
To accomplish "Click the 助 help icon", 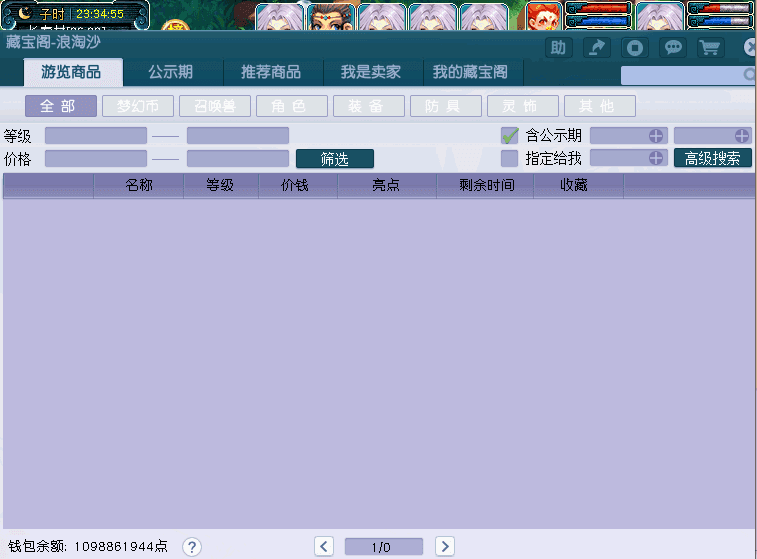I will pyautogui.click(x=558, y=48).
